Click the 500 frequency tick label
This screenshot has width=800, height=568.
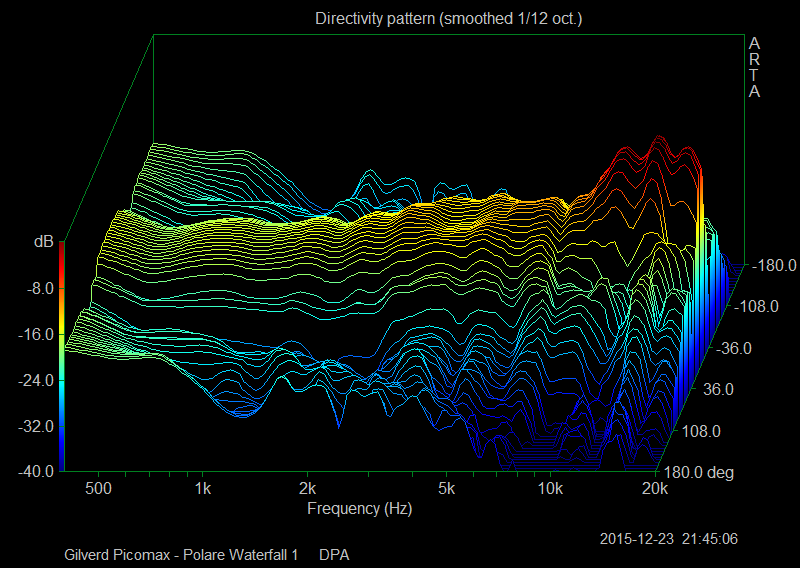coord(98,488)
